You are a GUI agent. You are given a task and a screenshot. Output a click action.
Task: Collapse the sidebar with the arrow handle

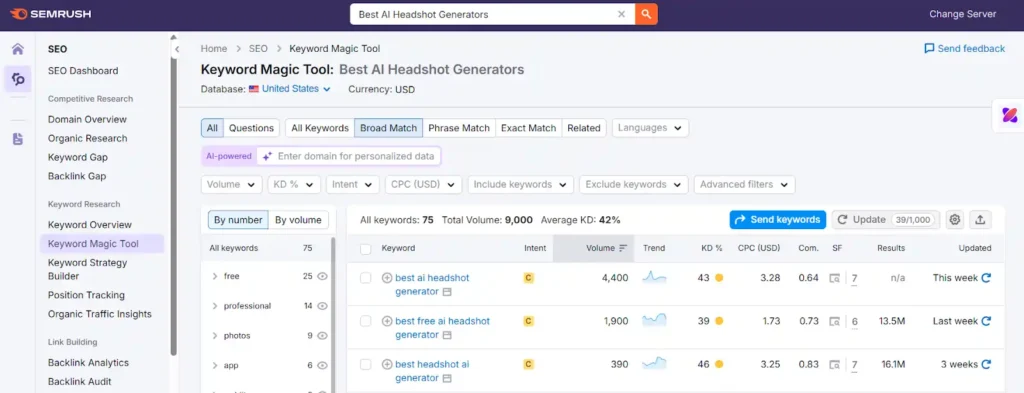coord(176,49)
